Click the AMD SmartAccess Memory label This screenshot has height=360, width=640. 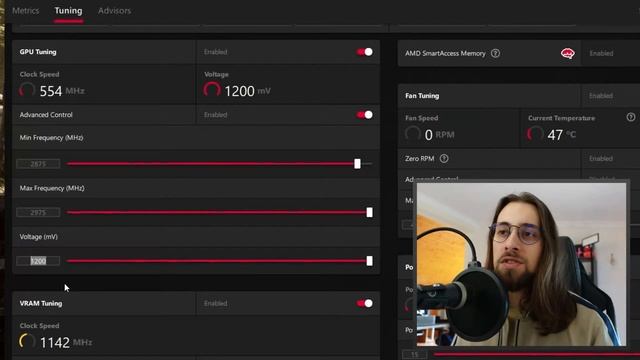click(x=445, y=53)
